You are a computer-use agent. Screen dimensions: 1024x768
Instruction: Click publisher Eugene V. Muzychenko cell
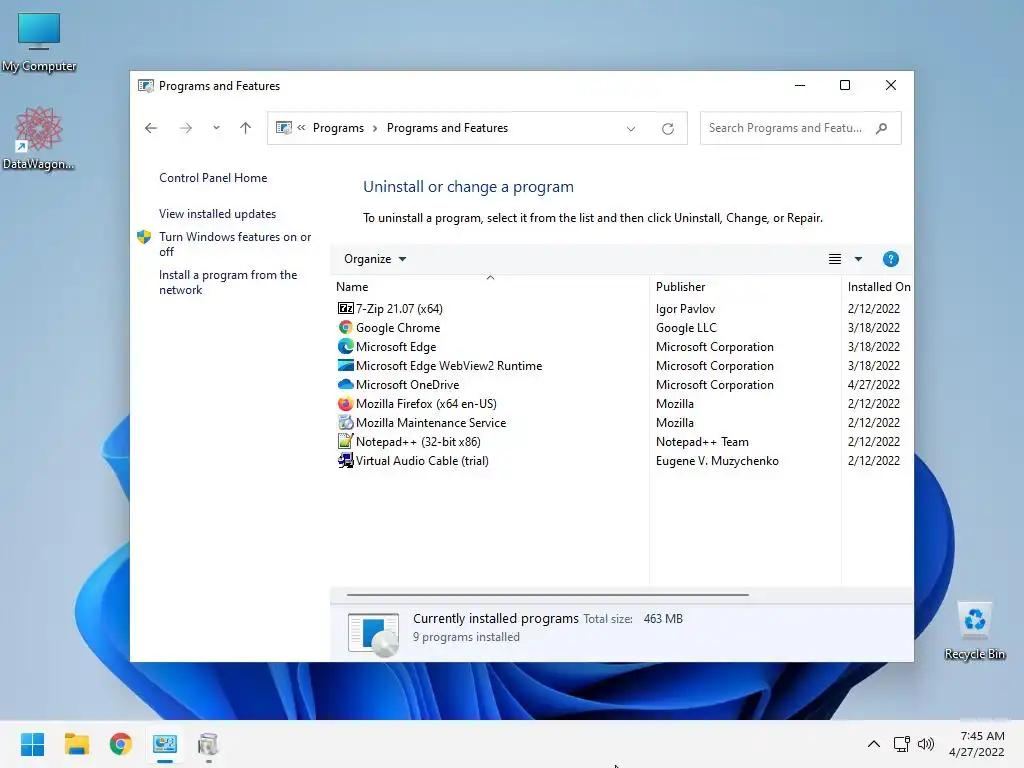point(717,460)
